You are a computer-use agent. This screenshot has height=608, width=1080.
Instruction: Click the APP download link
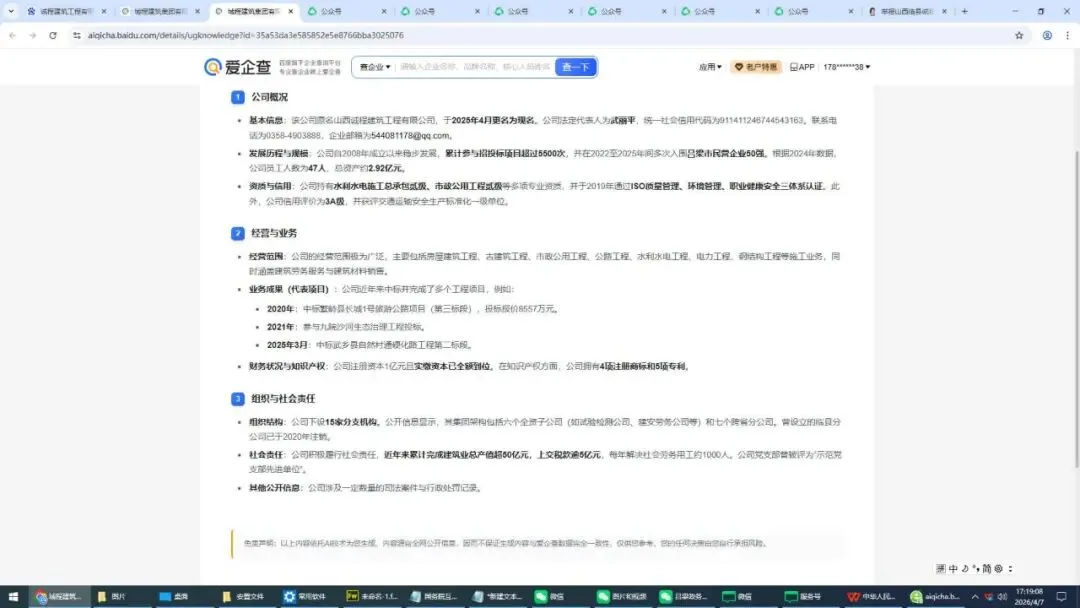point(802,67)
